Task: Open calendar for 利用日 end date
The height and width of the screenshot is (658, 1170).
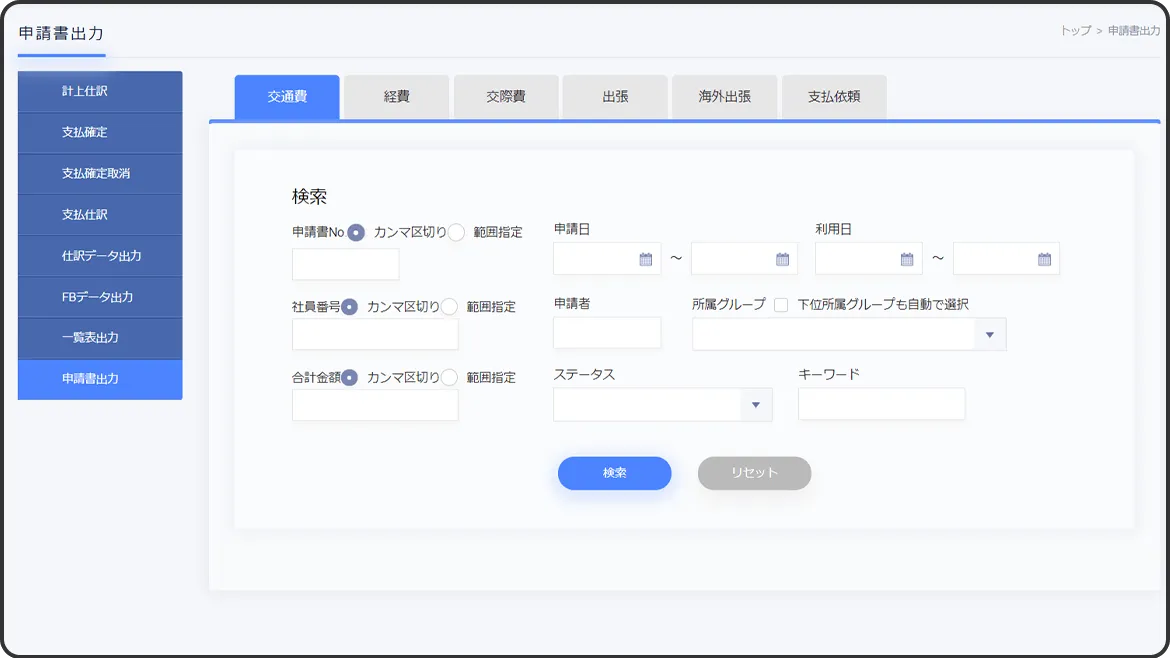Action: pos(1044,259)
